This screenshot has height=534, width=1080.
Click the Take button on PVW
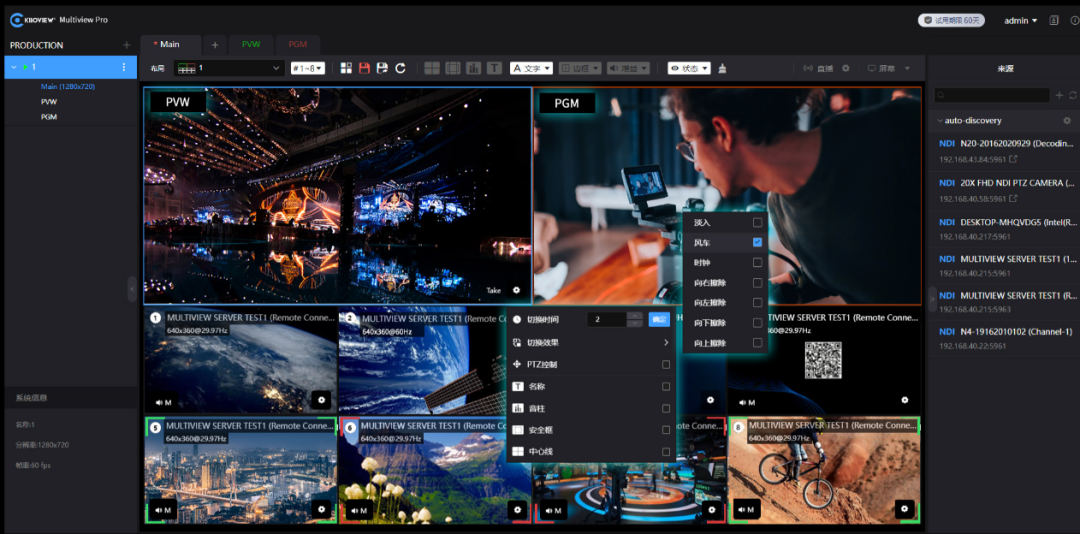[494, 291]
